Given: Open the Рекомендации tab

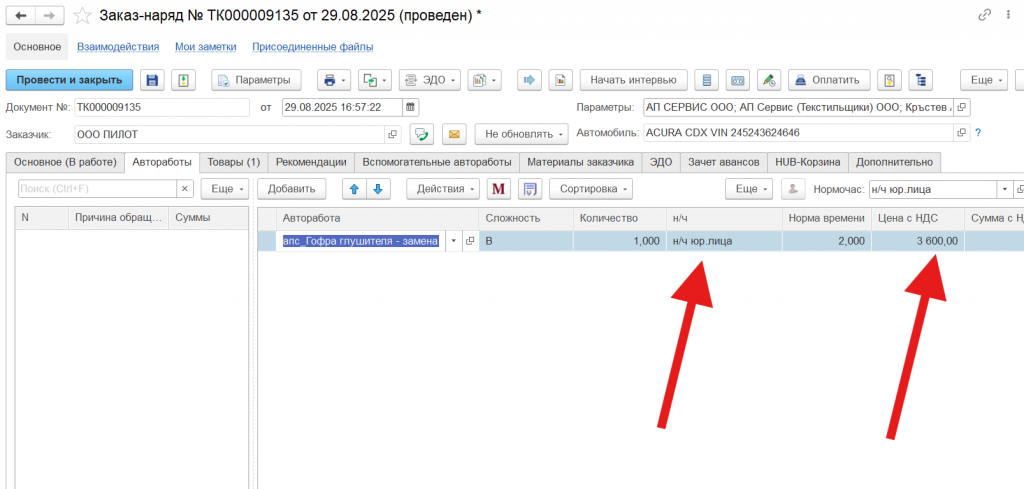Looking at the screenshot, I should point(311,162).
